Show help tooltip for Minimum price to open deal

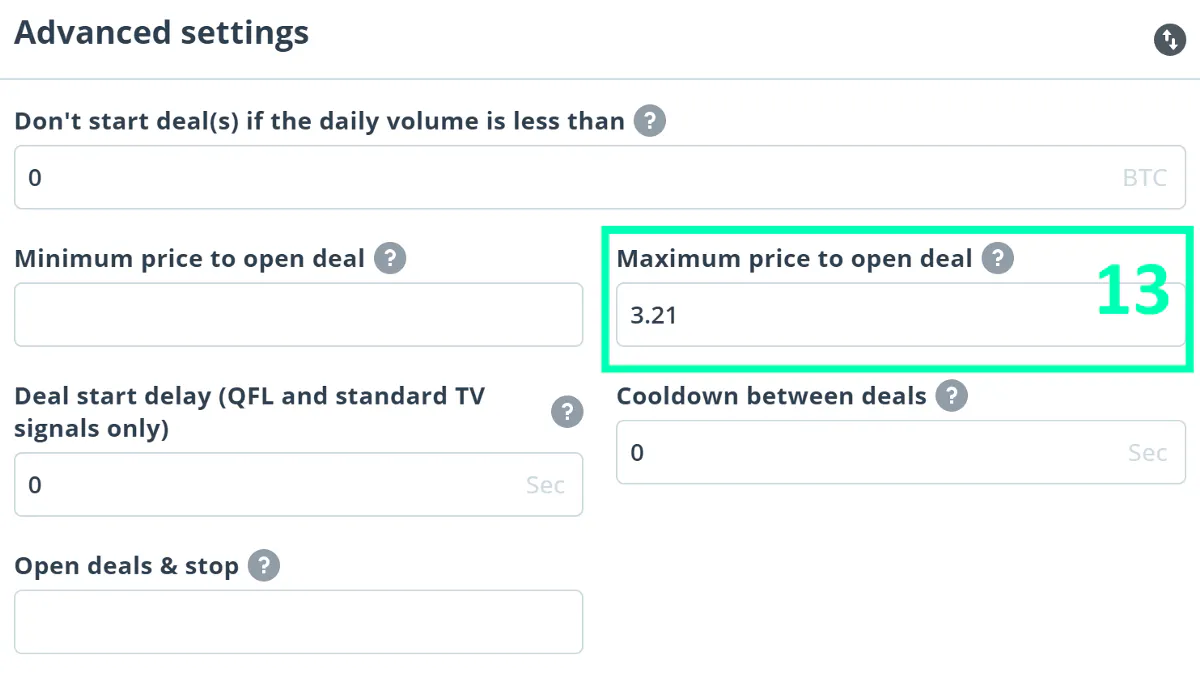(390, 259)
